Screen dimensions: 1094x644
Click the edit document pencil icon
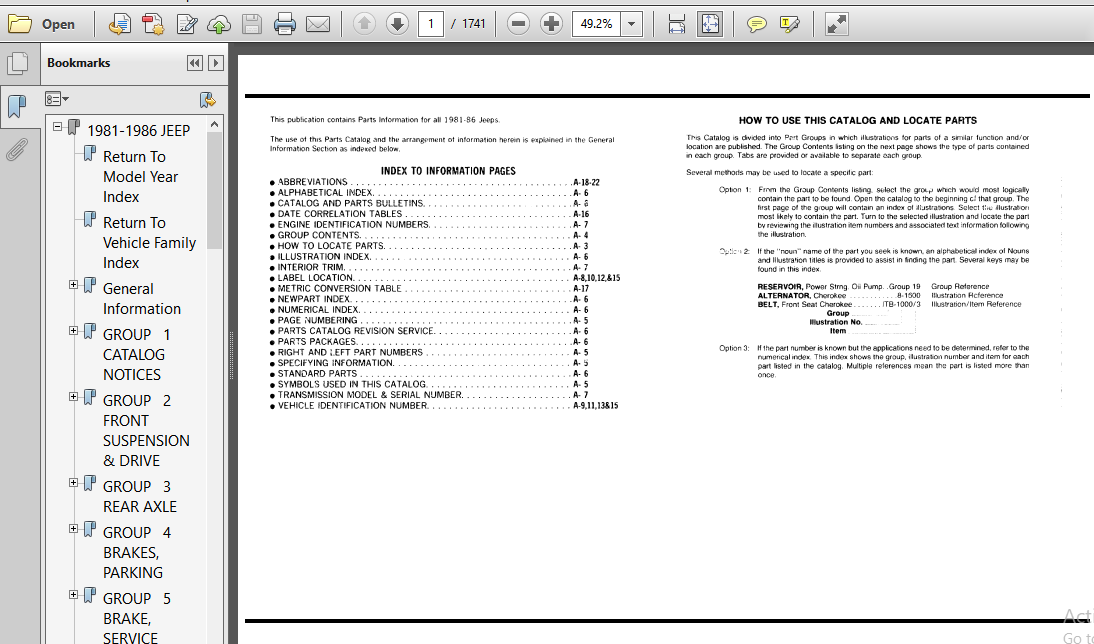pyautogui.click(x=186, y=24)
